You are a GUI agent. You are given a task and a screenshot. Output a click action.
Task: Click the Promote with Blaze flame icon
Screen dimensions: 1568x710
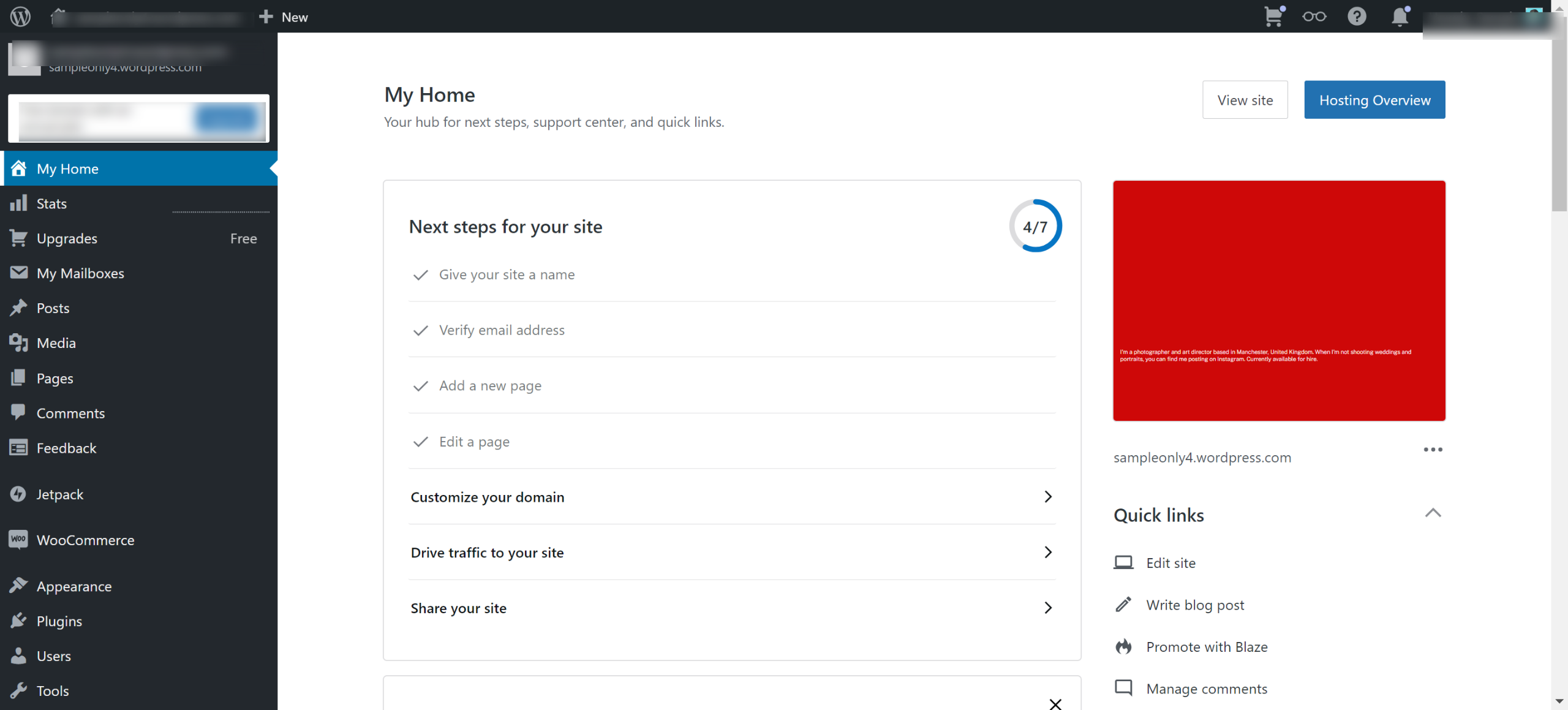(x=1123, y=647)
